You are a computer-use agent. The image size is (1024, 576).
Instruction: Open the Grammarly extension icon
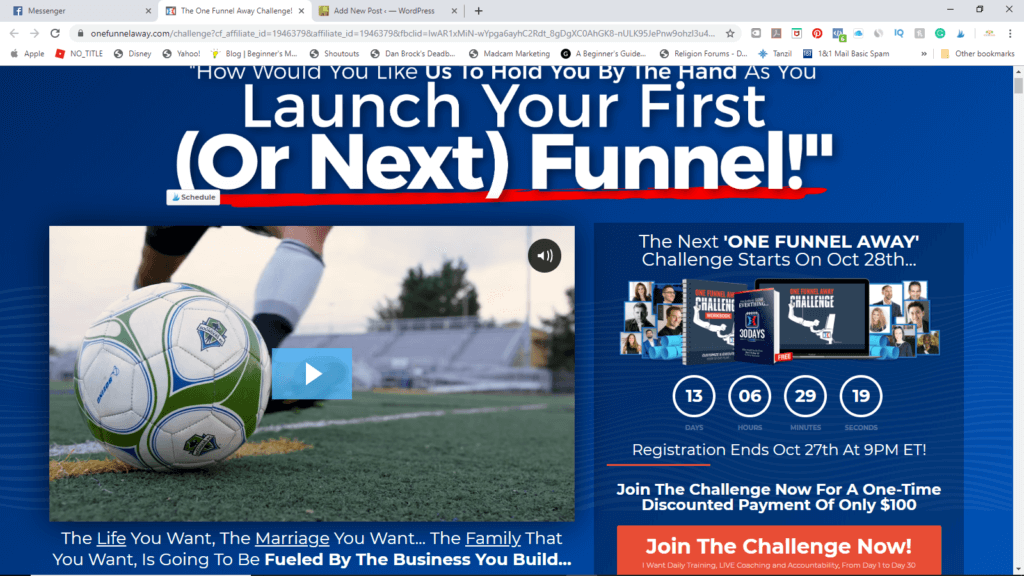tap(940, 33)
